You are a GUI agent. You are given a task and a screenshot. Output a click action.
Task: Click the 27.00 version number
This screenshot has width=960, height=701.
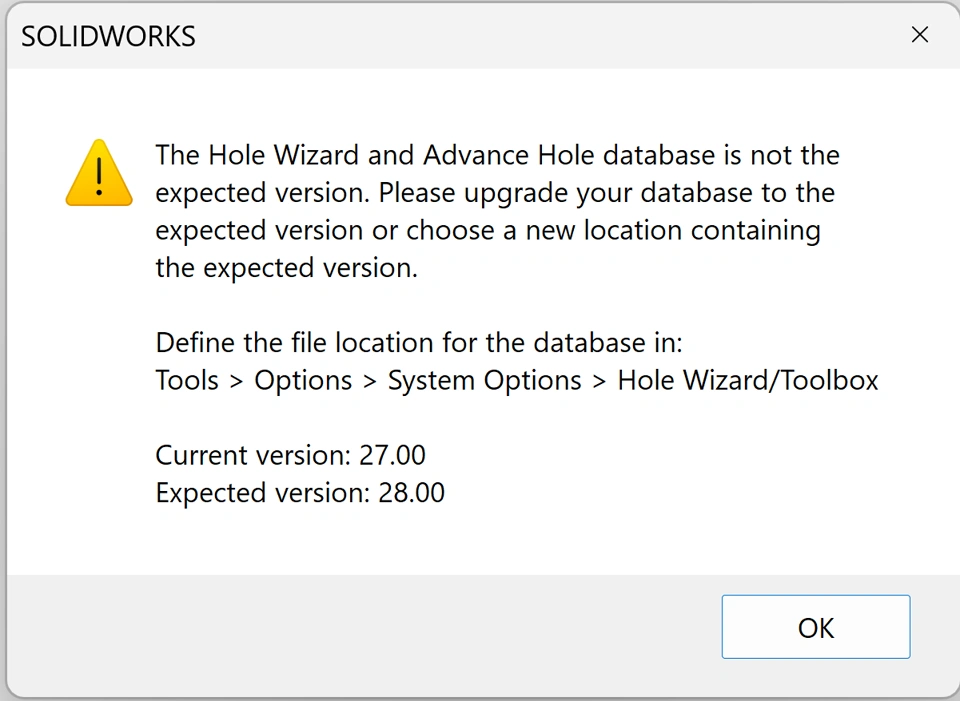[x=392, y=455]
